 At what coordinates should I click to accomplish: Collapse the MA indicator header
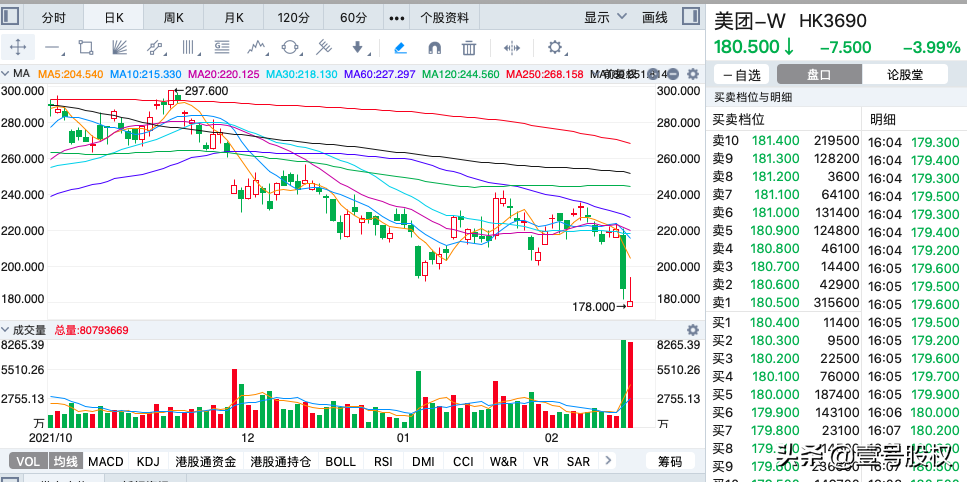tap(6, 74)
